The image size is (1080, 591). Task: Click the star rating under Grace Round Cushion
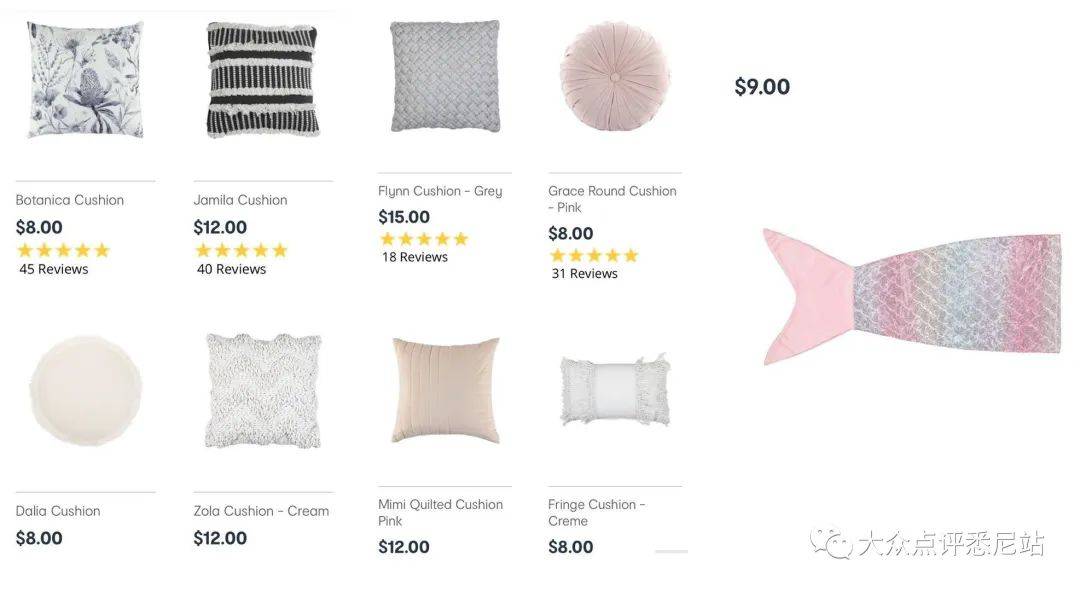(594, 256)
